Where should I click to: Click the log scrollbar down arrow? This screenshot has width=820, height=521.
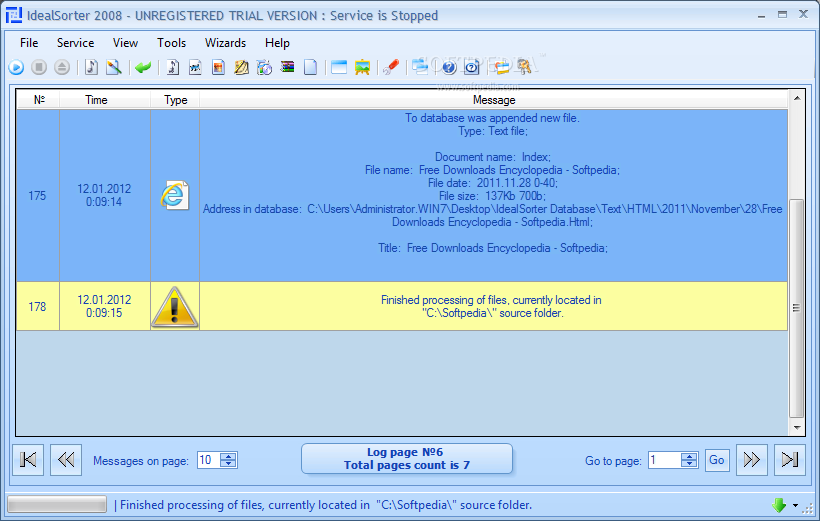(796, 427)
